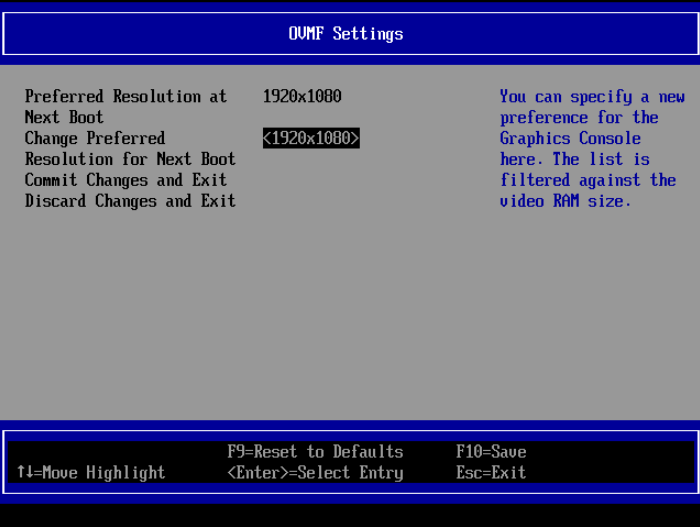This screenshot has width=700, height=527.
Task: Click the F9=Reset to Defaults hint
Action: (x=315, y=452)
